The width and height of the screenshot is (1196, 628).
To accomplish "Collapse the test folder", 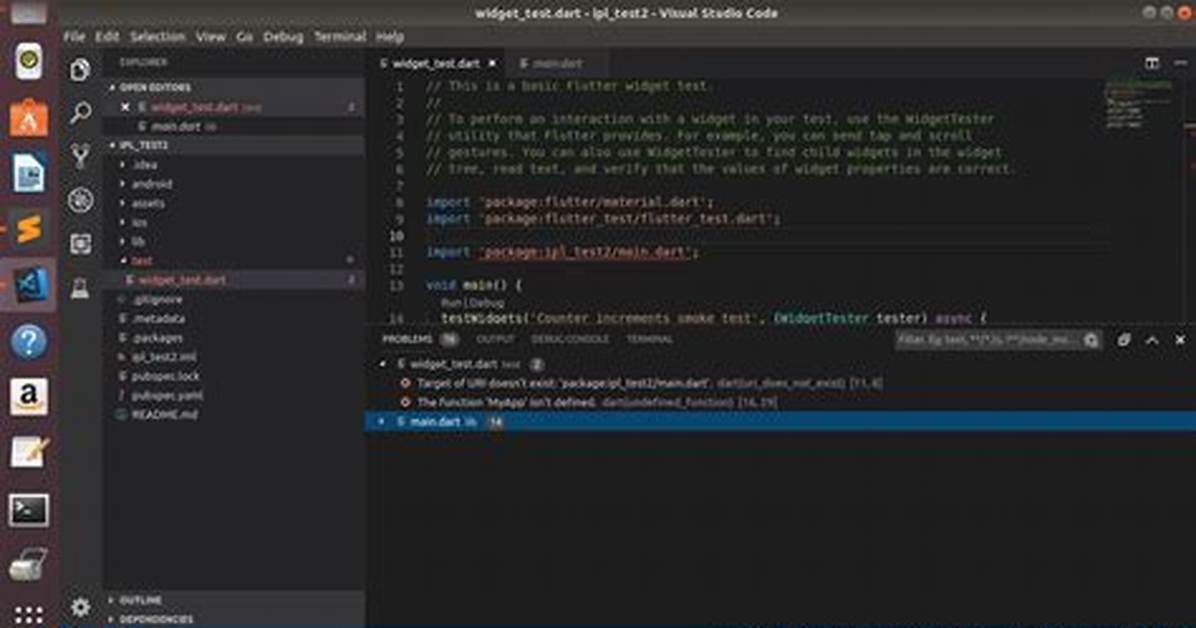I will 141,261.
